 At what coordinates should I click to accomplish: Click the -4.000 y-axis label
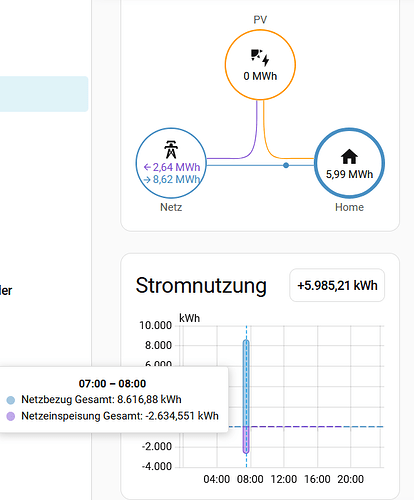tap(157, 466)
